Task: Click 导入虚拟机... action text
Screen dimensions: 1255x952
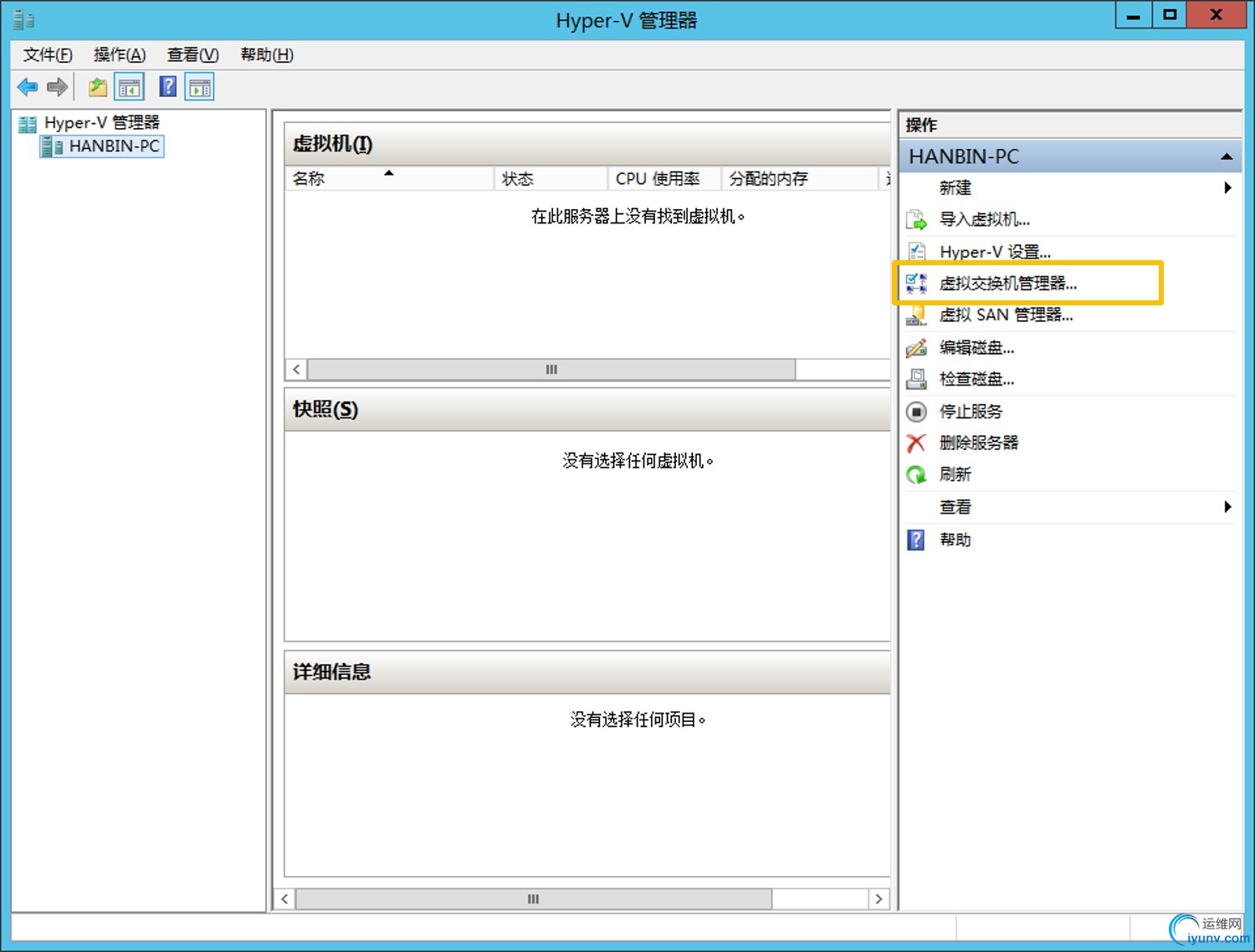Action: [x=984, y=220]
